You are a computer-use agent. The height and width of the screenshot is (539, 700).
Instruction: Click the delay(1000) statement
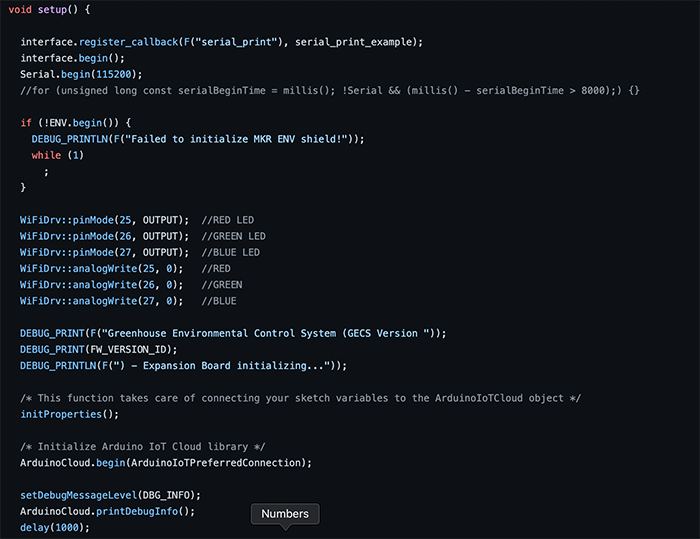54,527
